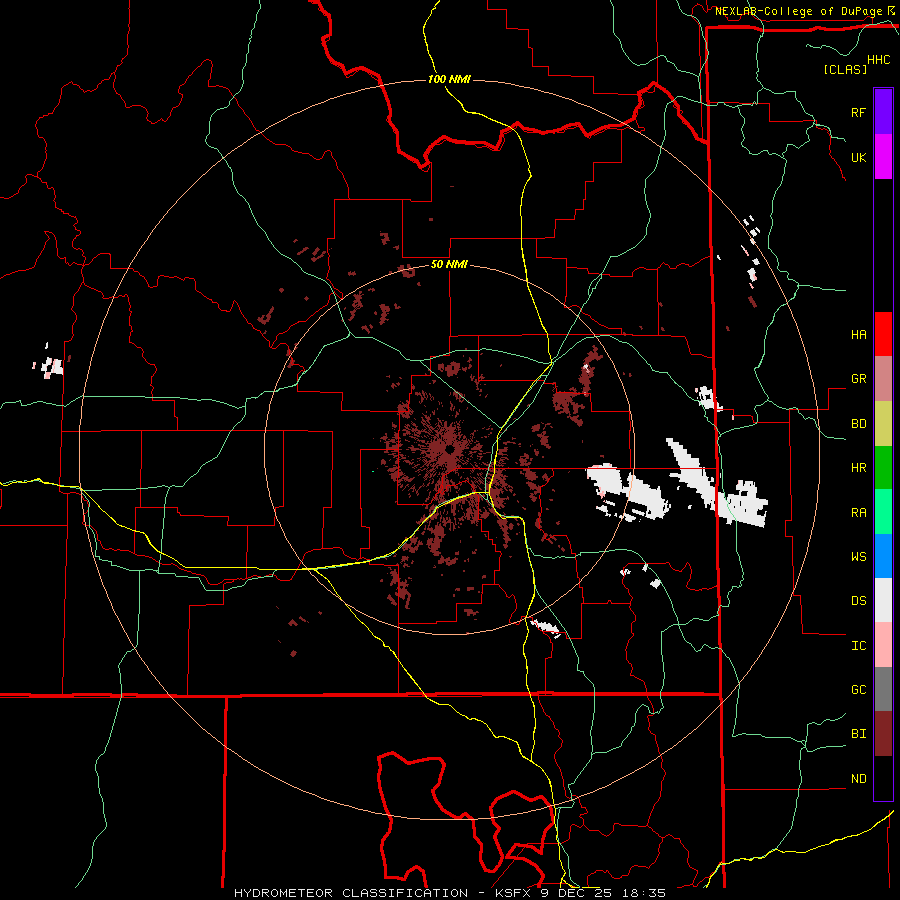Screen dimensions: 900x900
Task: Click the RA legend label
Action: (858, 513)
